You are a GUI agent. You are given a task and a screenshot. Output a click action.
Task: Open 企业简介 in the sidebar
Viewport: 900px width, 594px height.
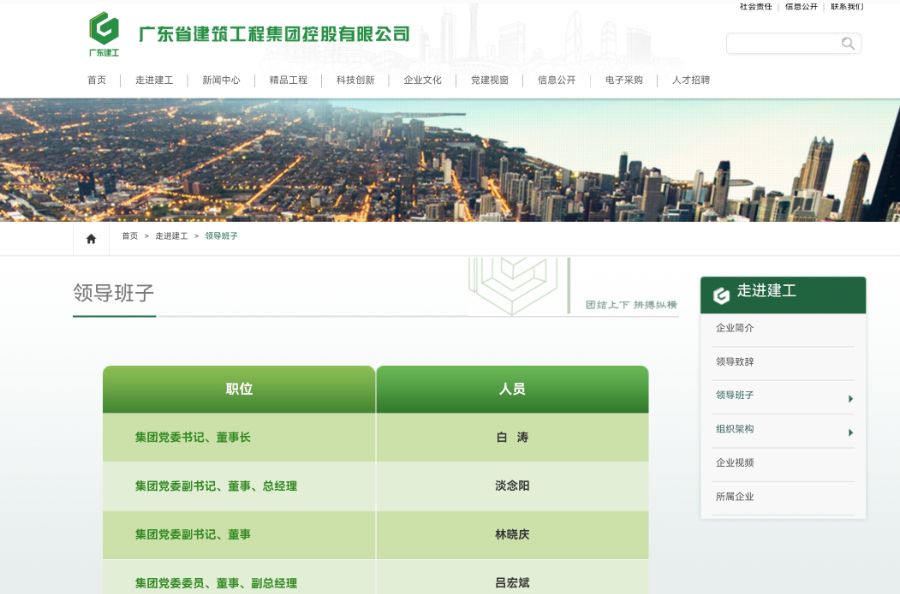735,328
